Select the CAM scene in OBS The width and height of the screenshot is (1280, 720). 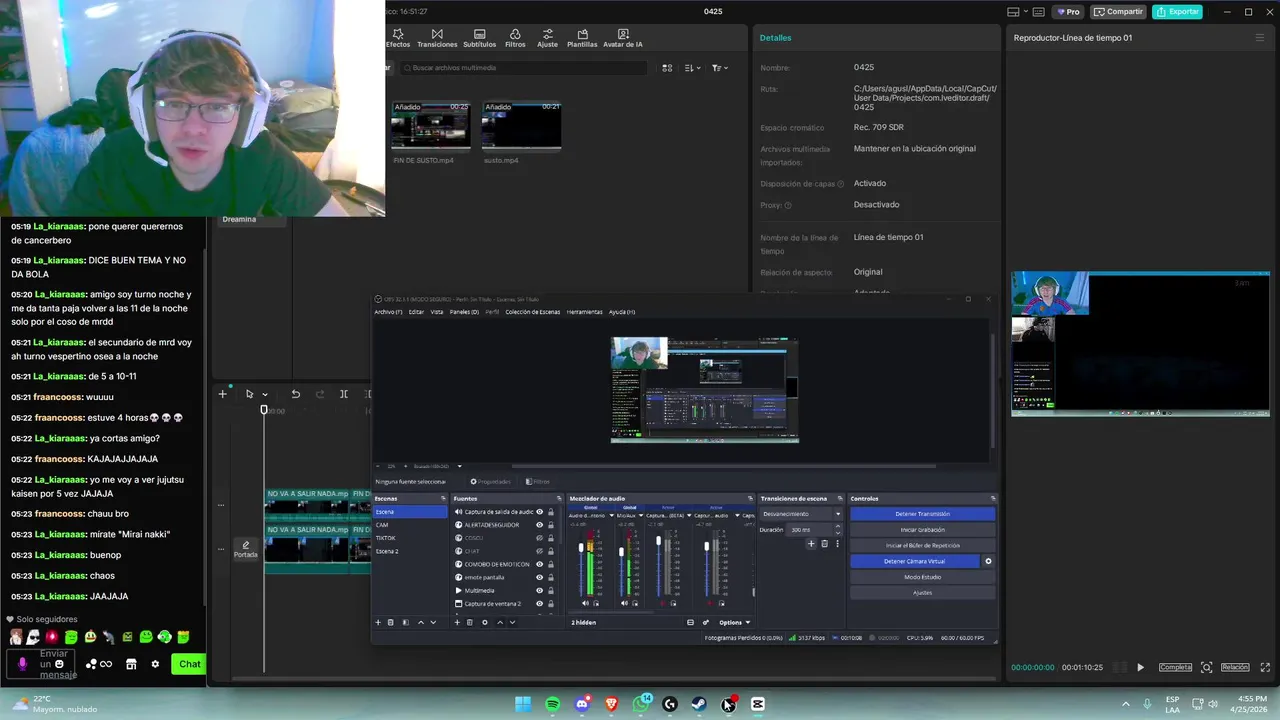pos(410,525)
